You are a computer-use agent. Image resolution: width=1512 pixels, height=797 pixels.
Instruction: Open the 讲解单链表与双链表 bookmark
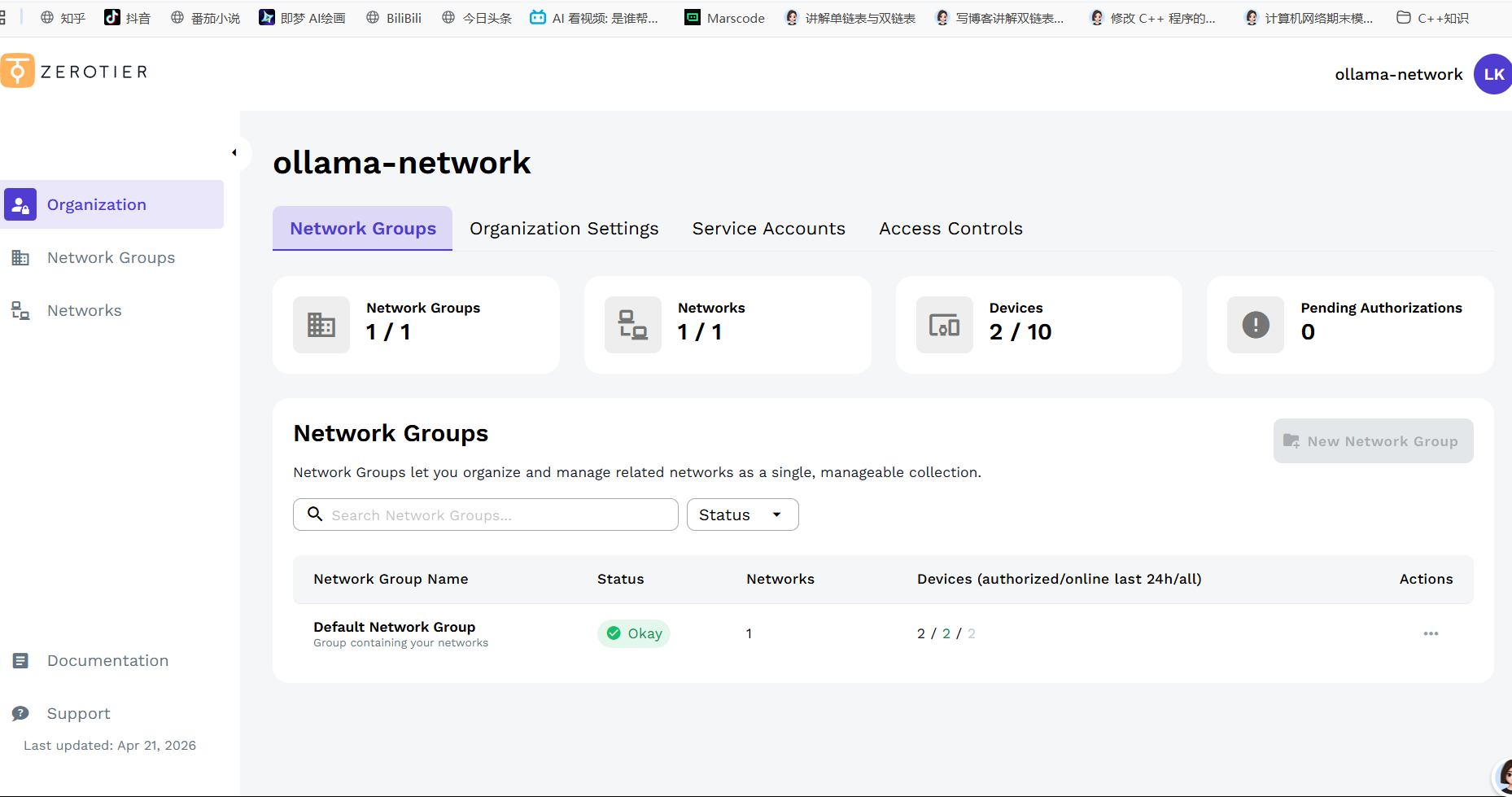[850, 17]
